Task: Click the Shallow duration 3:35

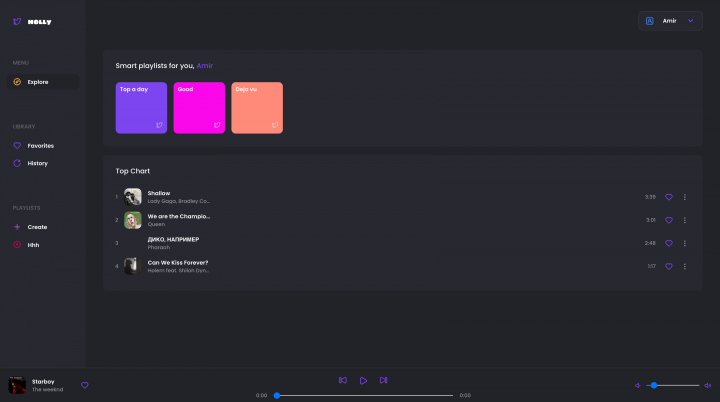Action: tap(650, 197)
